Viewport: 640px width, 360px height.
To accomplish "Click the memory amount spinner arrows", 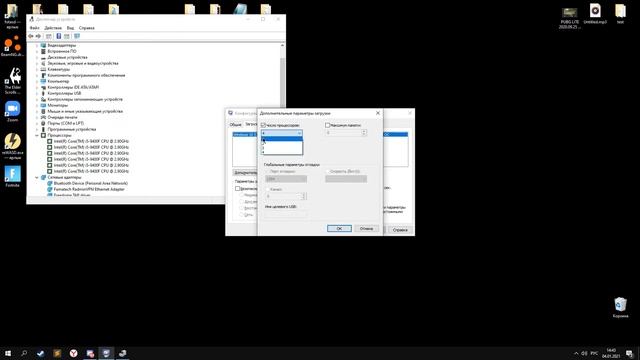I will pos(364,133).
